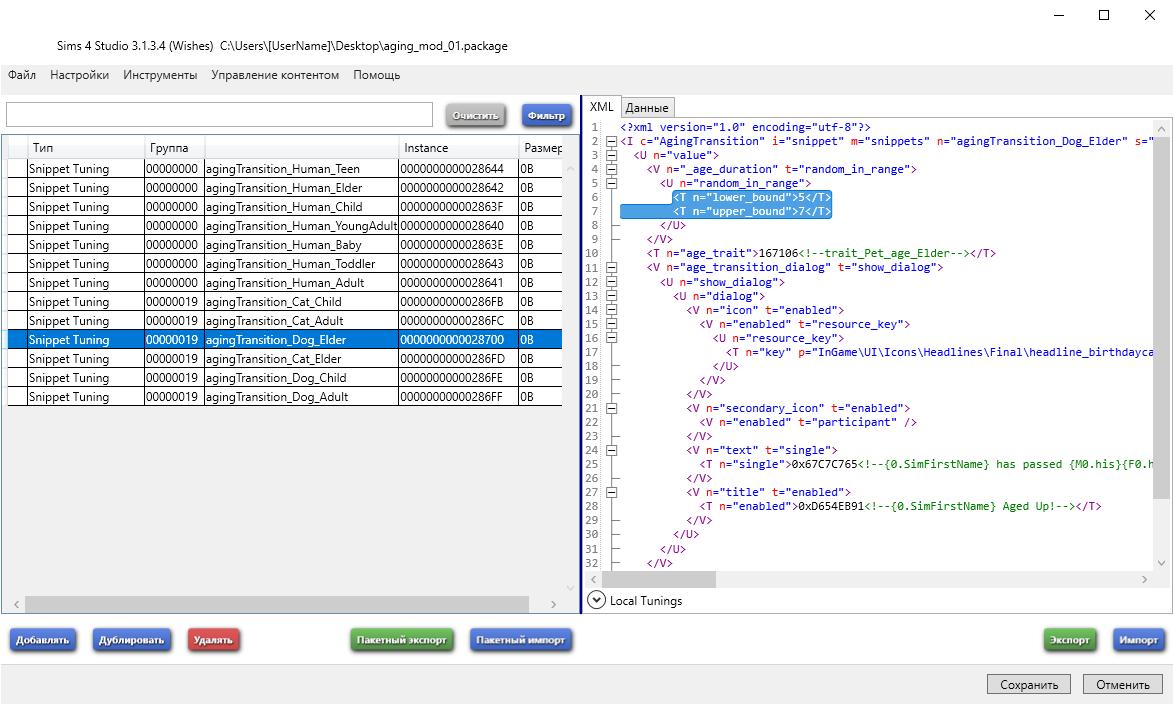
Task: Click the green Пакетный экспорт button
Action: pyautogui.click(x=402, y=640)
